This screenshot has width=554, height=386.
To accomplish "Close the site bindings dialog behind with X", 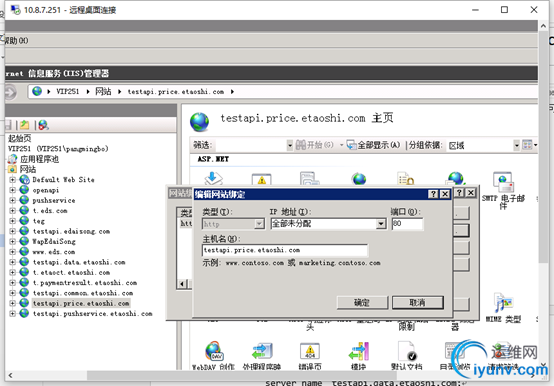I will coord(471,192).
